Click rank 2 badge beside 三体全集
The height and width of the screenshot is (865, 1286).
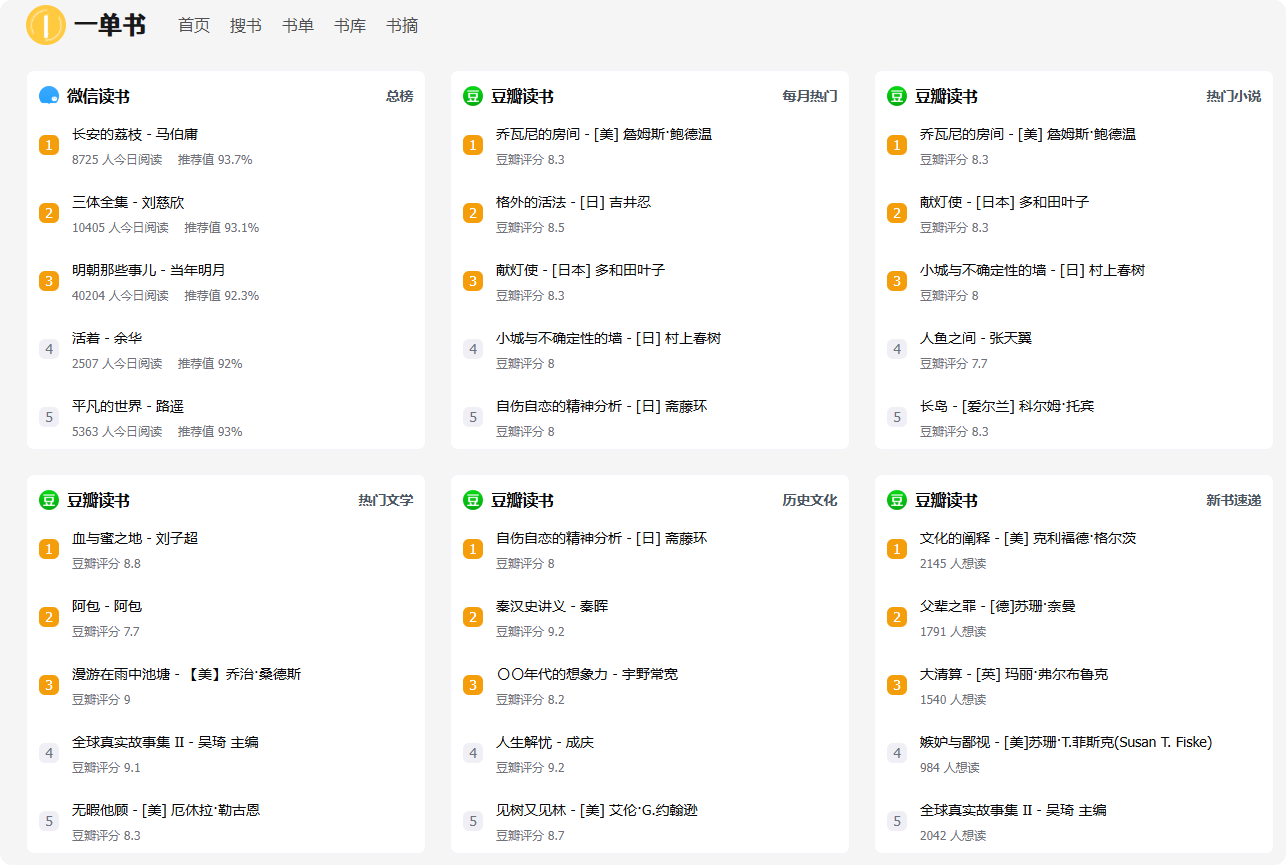tap(49, 213)
